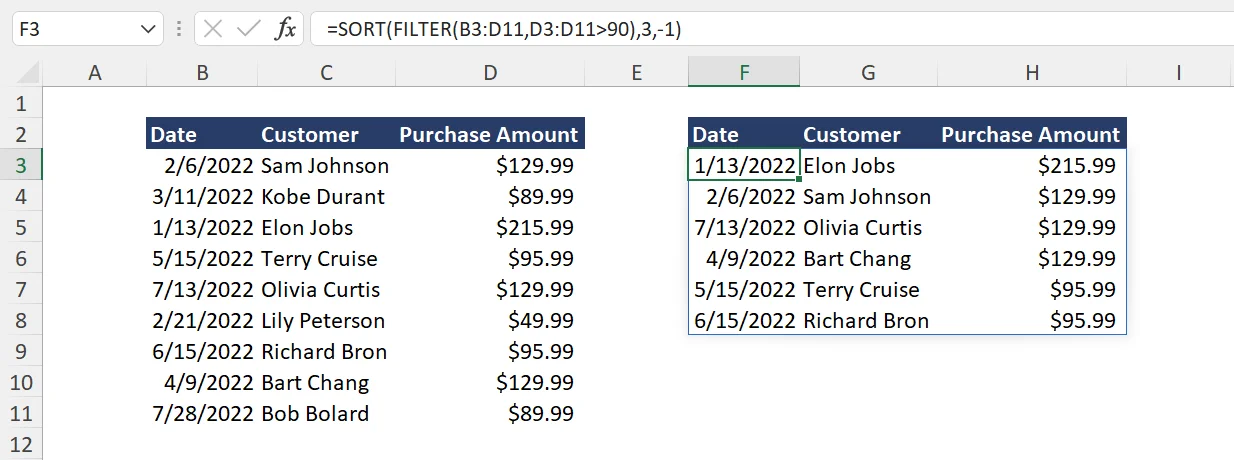This screenshot has height=460, width=1234.
Task: Select active cell F3 with 1/13/2022
Action: (743, 166)
